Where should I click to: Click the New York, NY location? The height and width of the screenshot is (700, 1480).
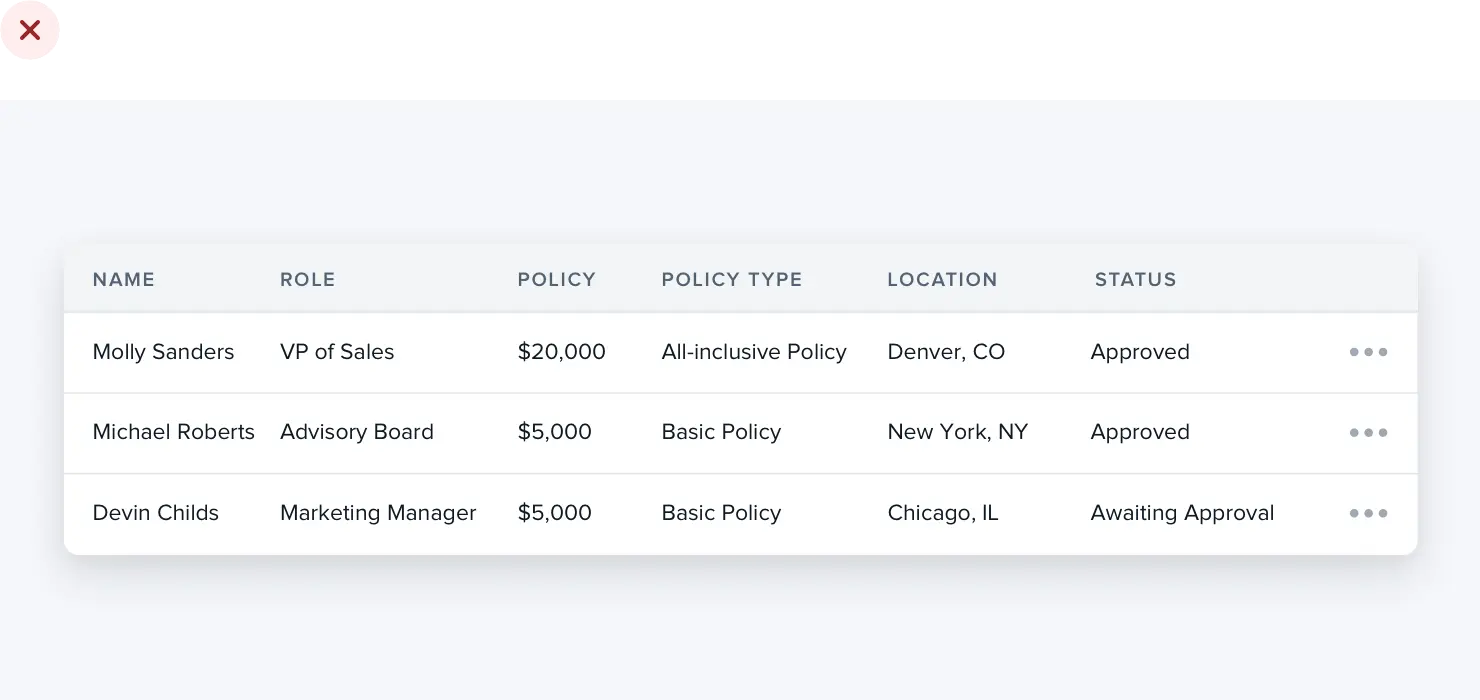coord(957,432)
